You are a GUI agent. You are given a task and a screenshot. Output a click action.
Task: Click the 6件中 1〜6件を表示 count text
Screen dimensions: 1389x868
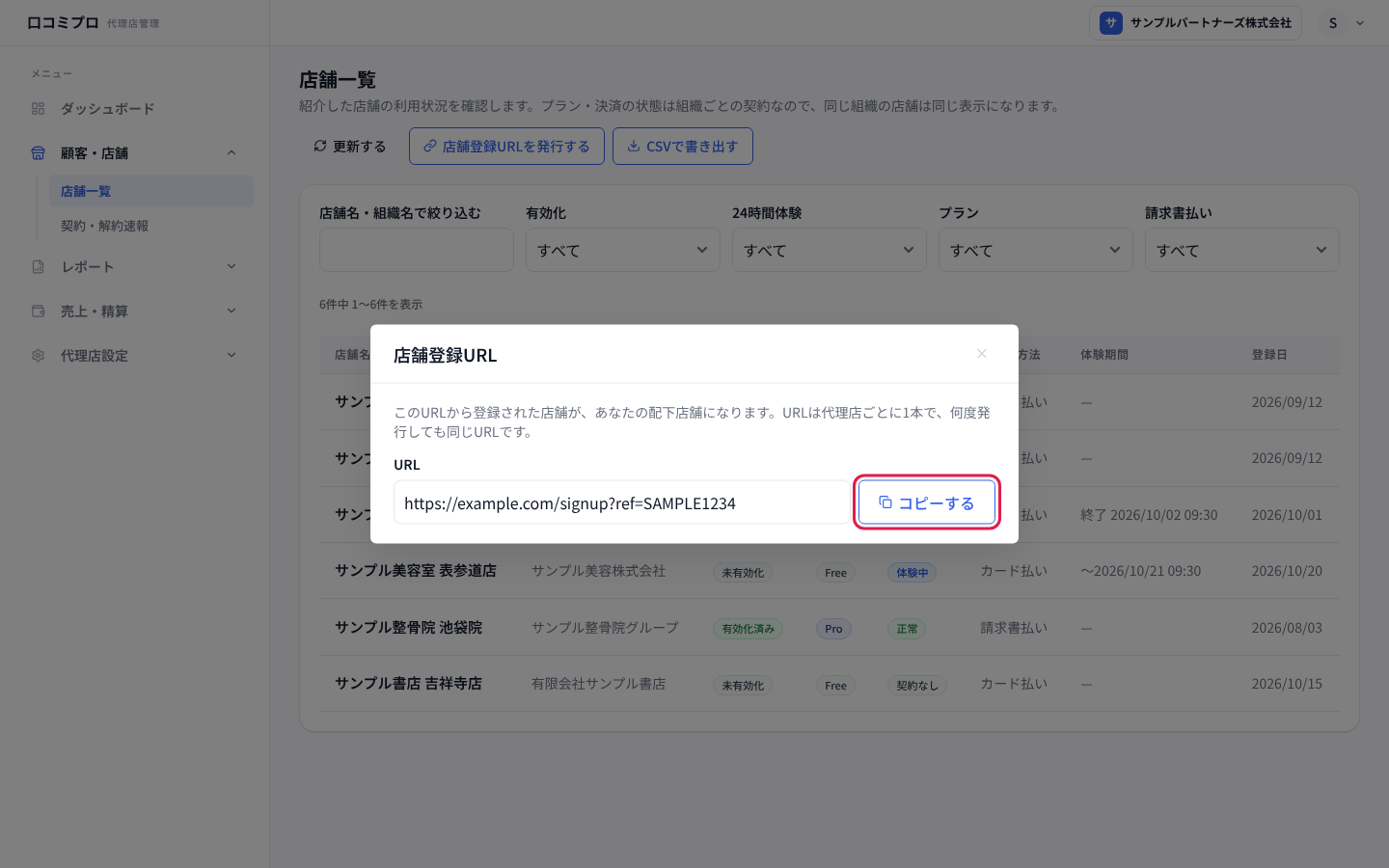(x=370, y=304)
